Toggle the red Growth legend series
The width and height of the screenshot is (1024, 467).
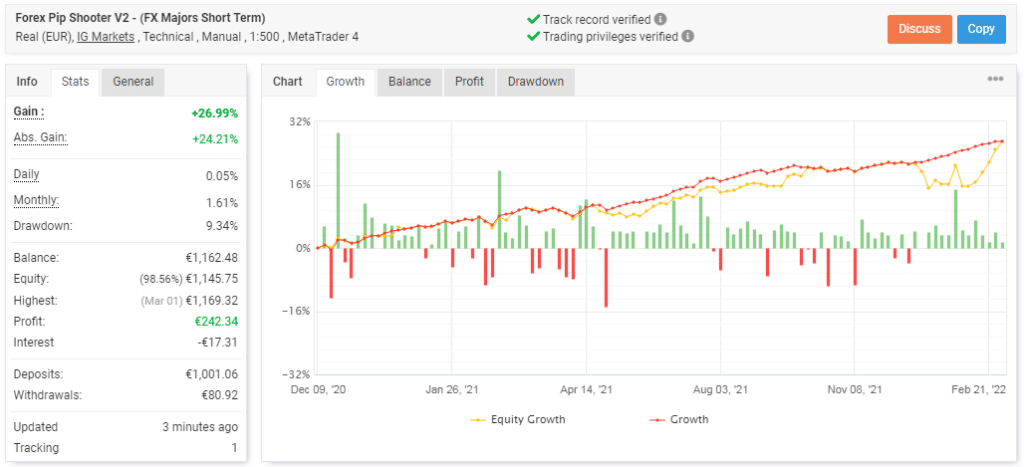tap(679, 419)
